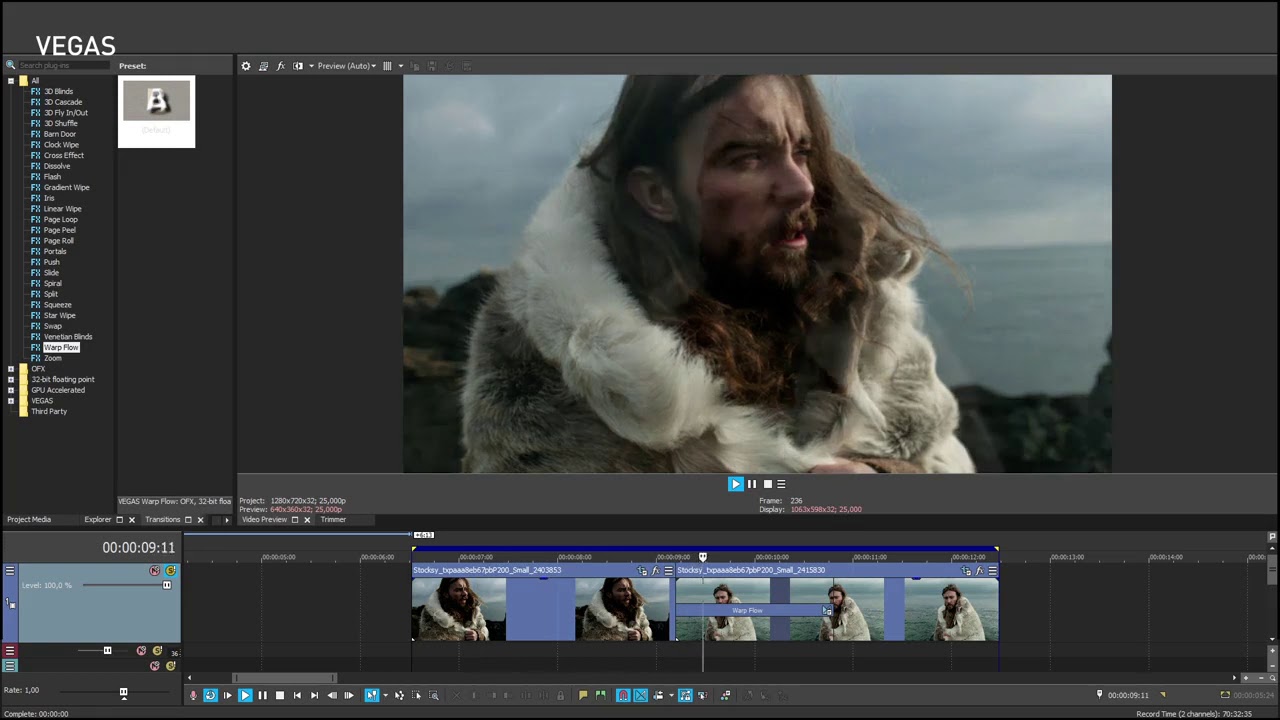Toggle Enable Snapping magnet

[x=623, y=695]
